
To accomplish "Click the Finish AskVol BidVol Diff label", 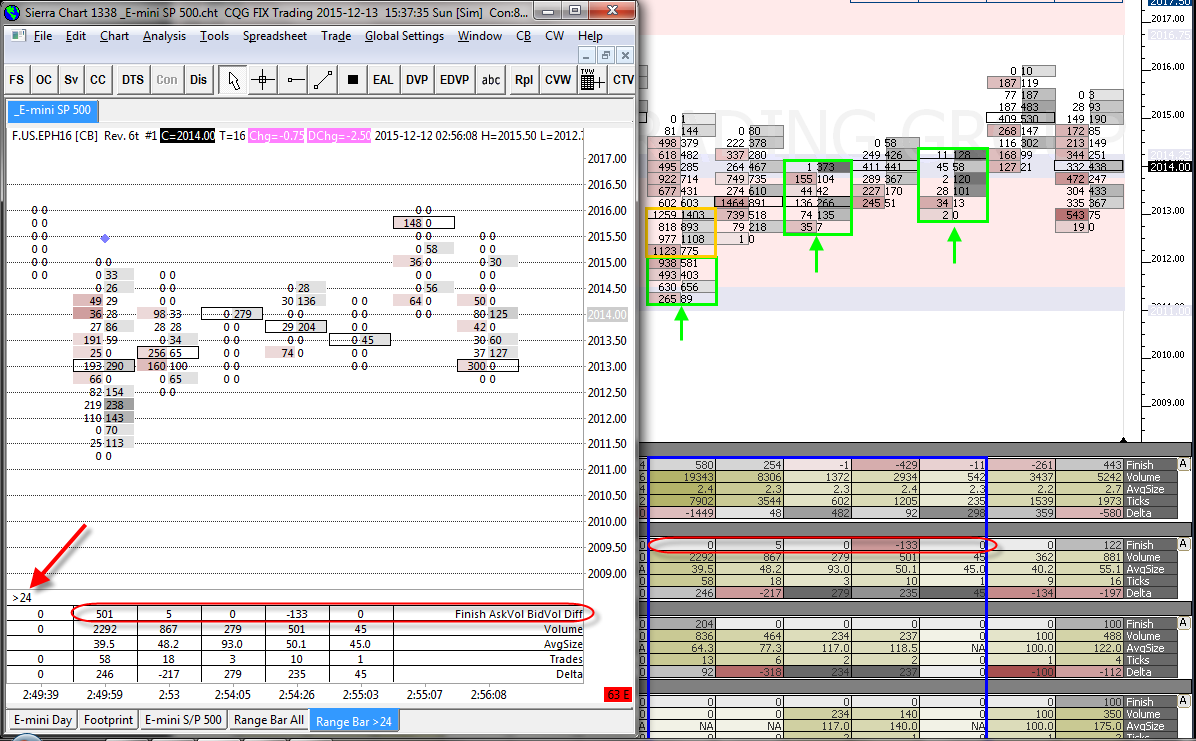I will (x=519, y=614).
